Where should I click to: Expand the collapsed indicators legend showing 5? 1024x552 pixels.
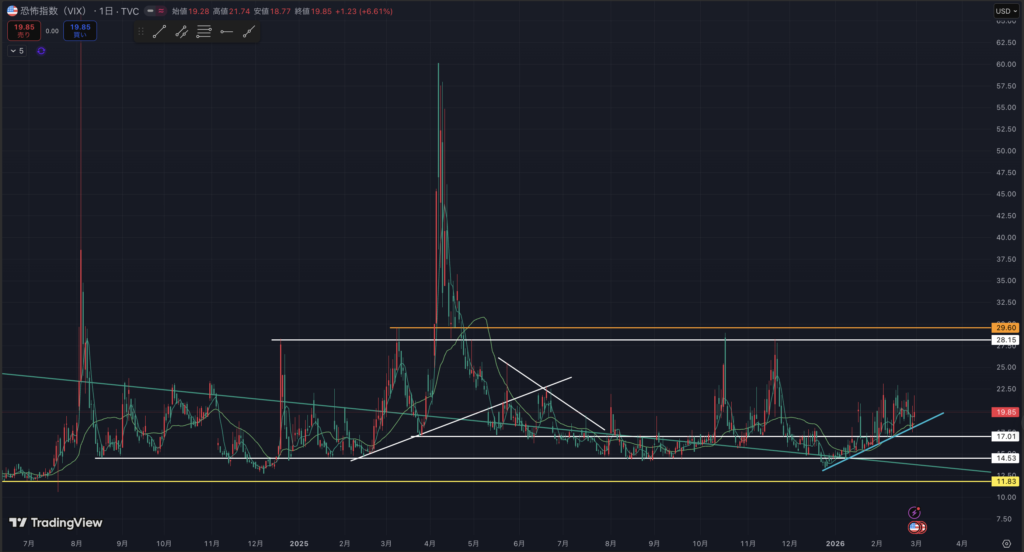17,50
